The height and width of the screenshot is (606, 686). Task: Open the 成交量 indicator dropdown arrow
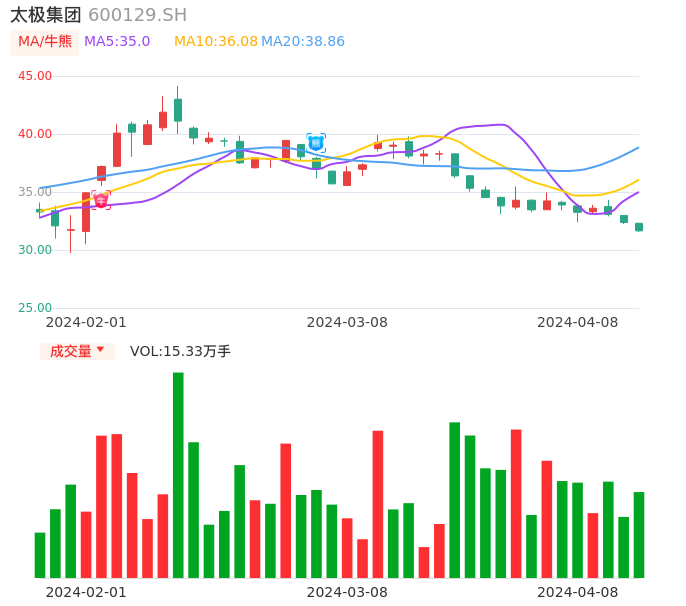[100, 350]
